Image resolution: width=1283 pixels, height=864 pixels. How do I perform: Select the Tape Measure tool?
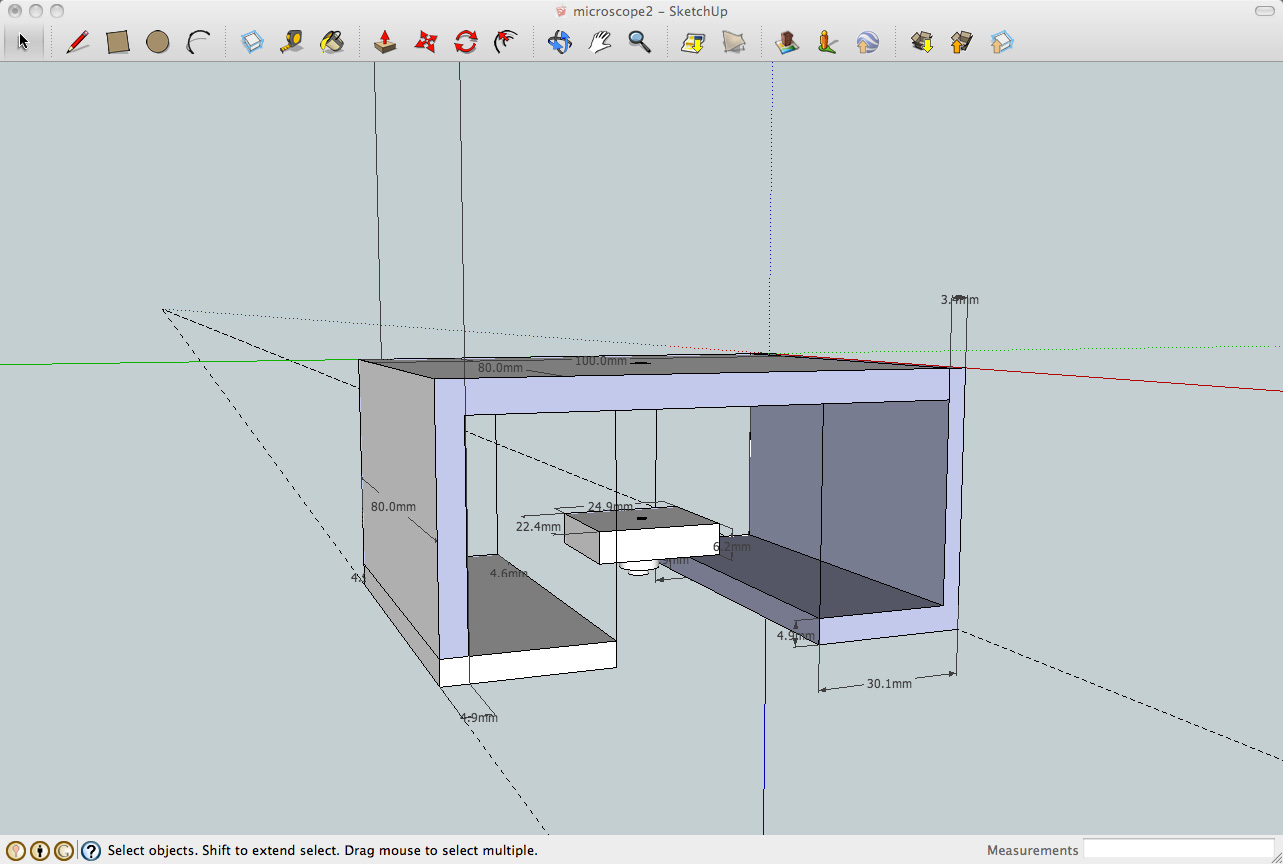[292, 42]
